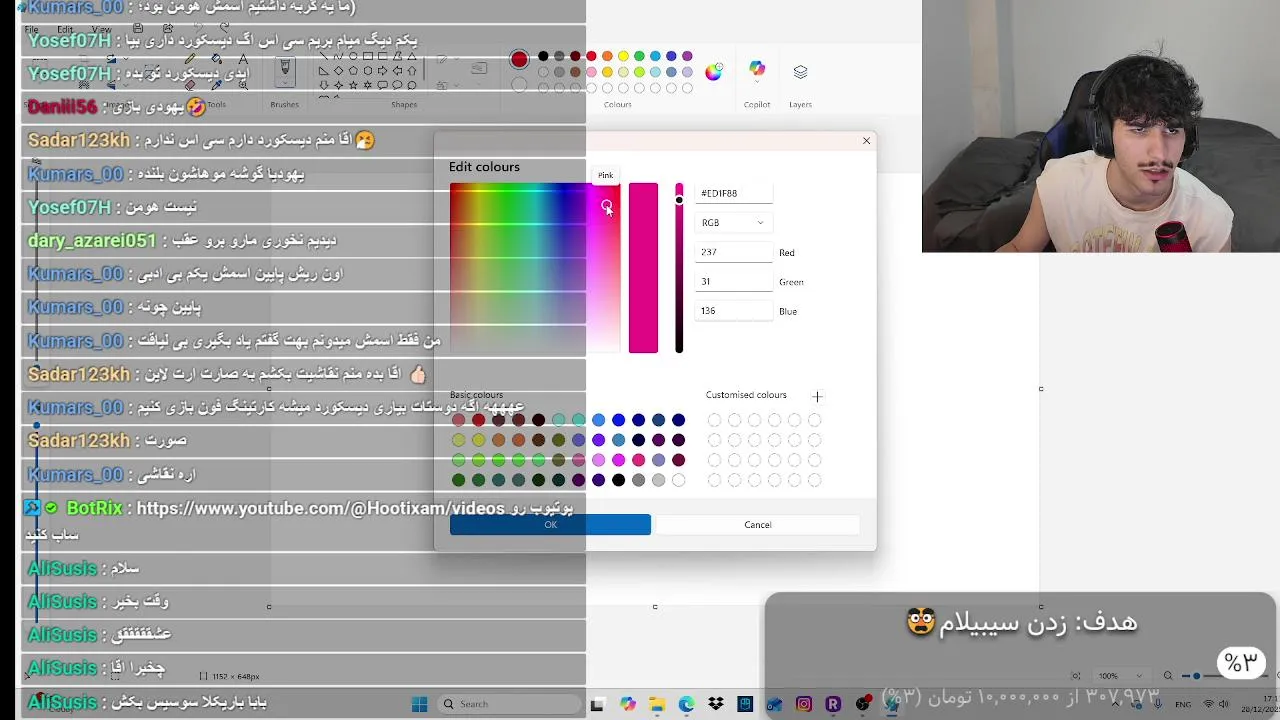Screen dimensions: 1280x720
Task: Select Colour 1 dark red swatch
Action: (x=519, y=60)
